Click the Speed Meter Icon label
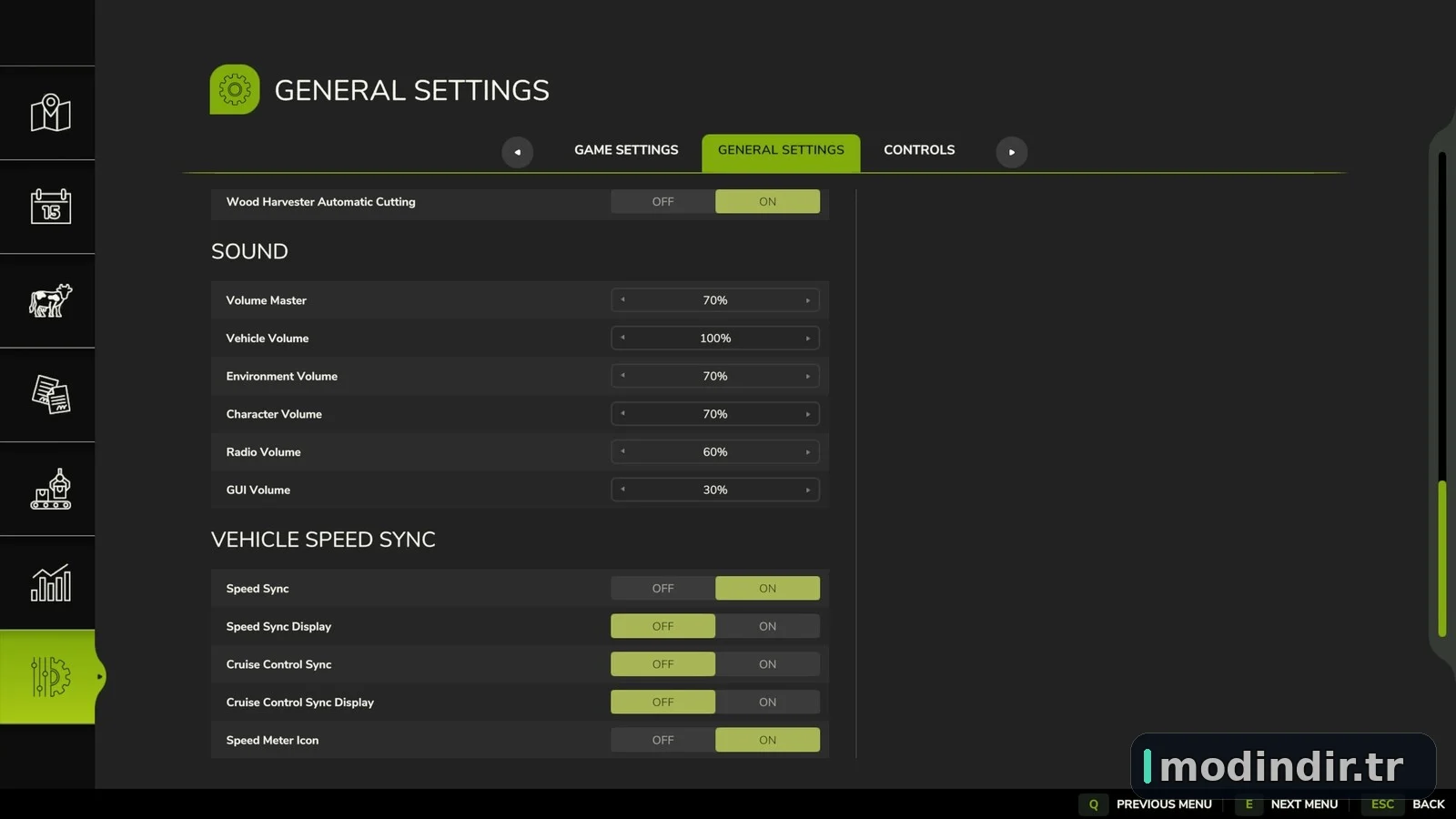Image resolution: width=1456 pixels, height=819 pixels. (x=272, y=740)
